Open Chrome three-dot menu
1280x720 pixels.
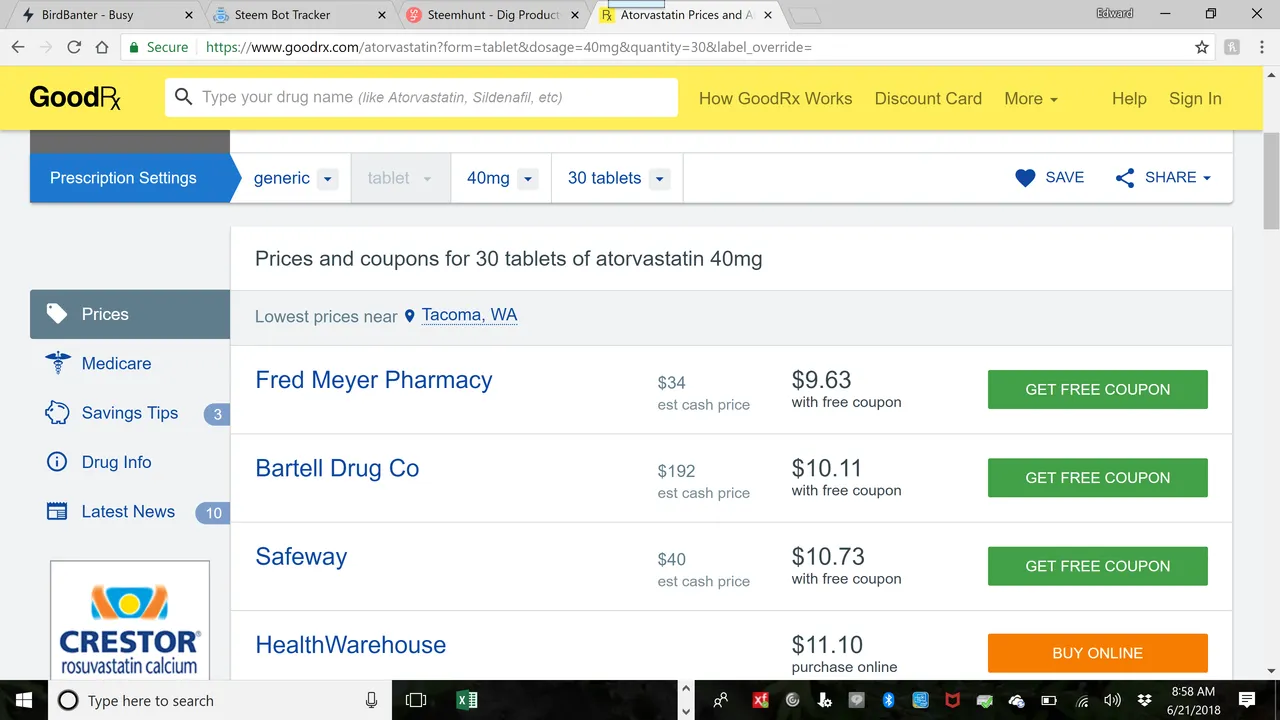coord(1262,47)
